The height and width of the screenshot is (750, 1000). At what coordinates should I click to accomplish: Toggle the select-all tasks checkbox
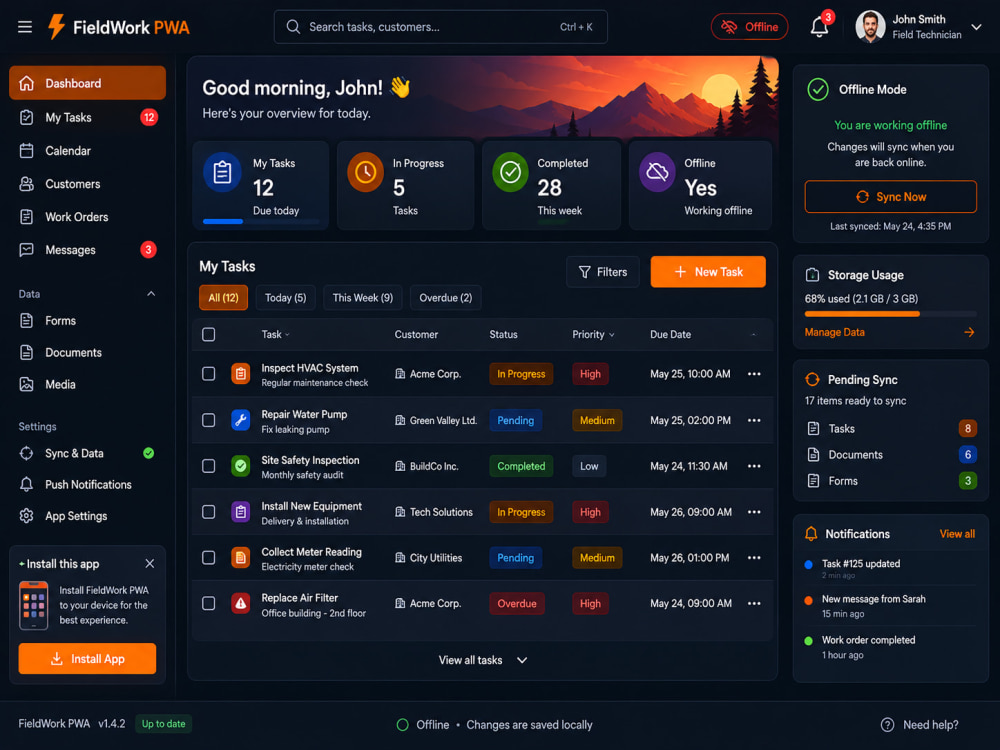[x=209, y=334]
